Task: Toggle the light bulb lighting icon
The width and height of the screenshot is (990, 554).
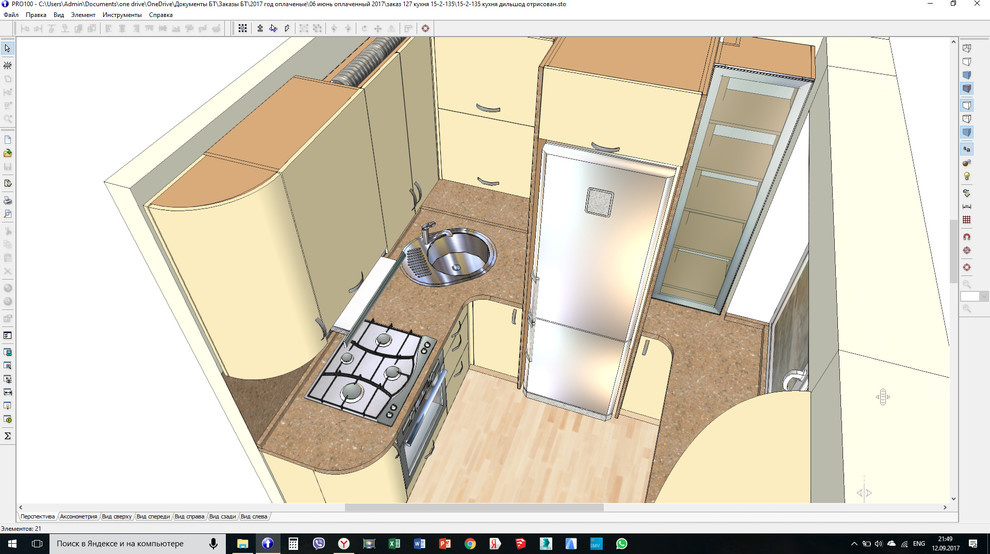Action: (966, 176)
